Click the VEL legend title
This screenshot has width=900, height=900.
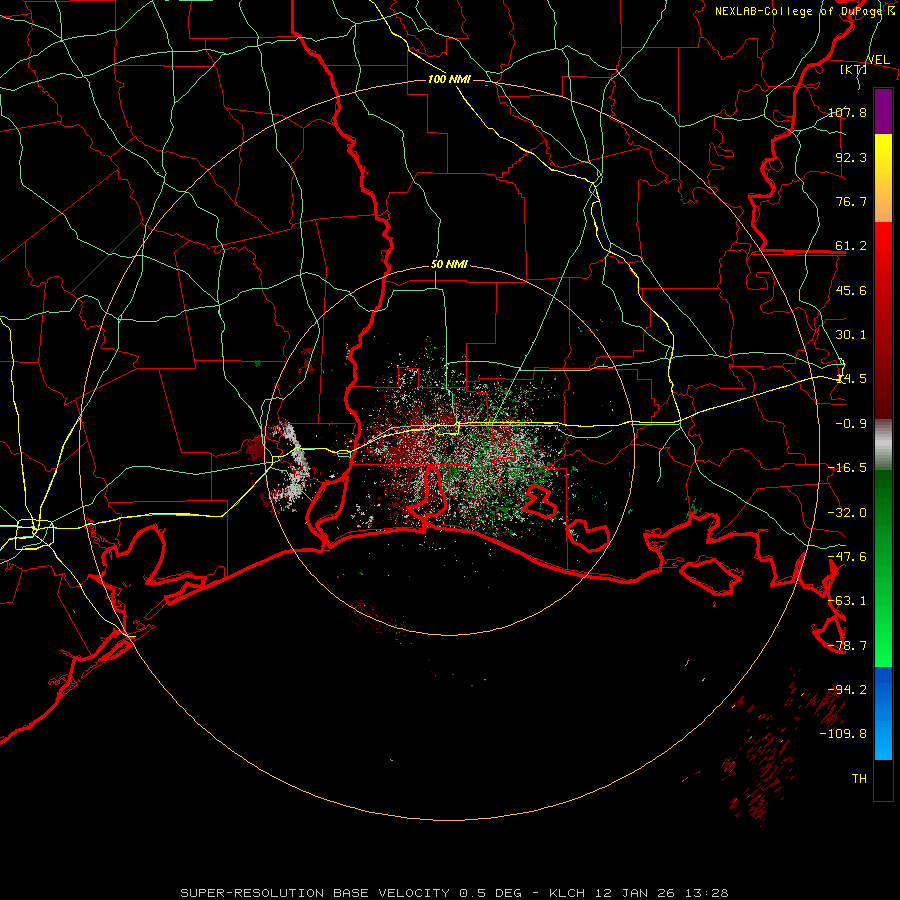click(x=878, y=60)
